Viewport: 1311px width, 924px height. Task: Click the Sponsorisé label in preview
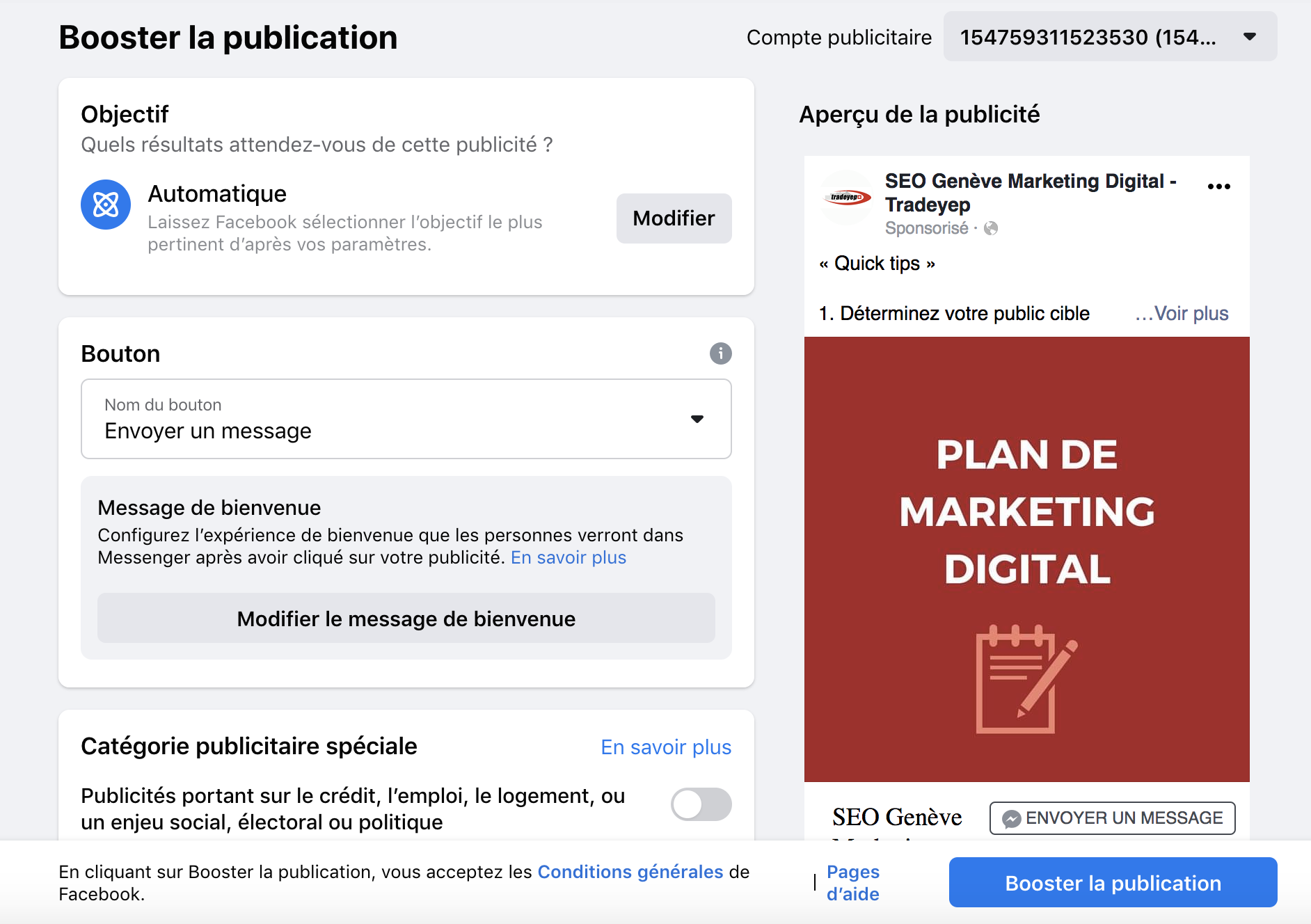tap(926, 228)
